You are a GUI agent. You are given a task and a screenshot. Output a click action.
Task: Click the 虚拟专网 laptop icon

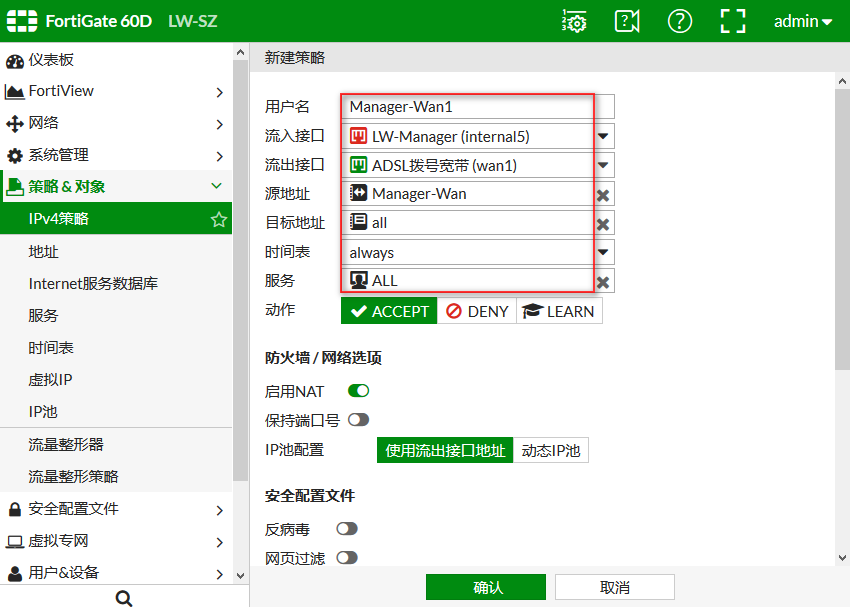[x=15, y=541]
